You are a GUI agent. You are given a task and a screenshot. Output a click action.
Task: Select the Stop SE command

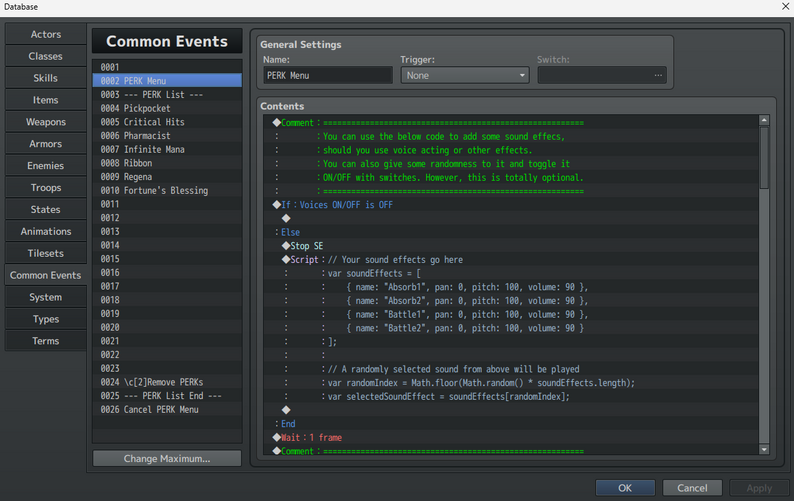coord(511,246)
